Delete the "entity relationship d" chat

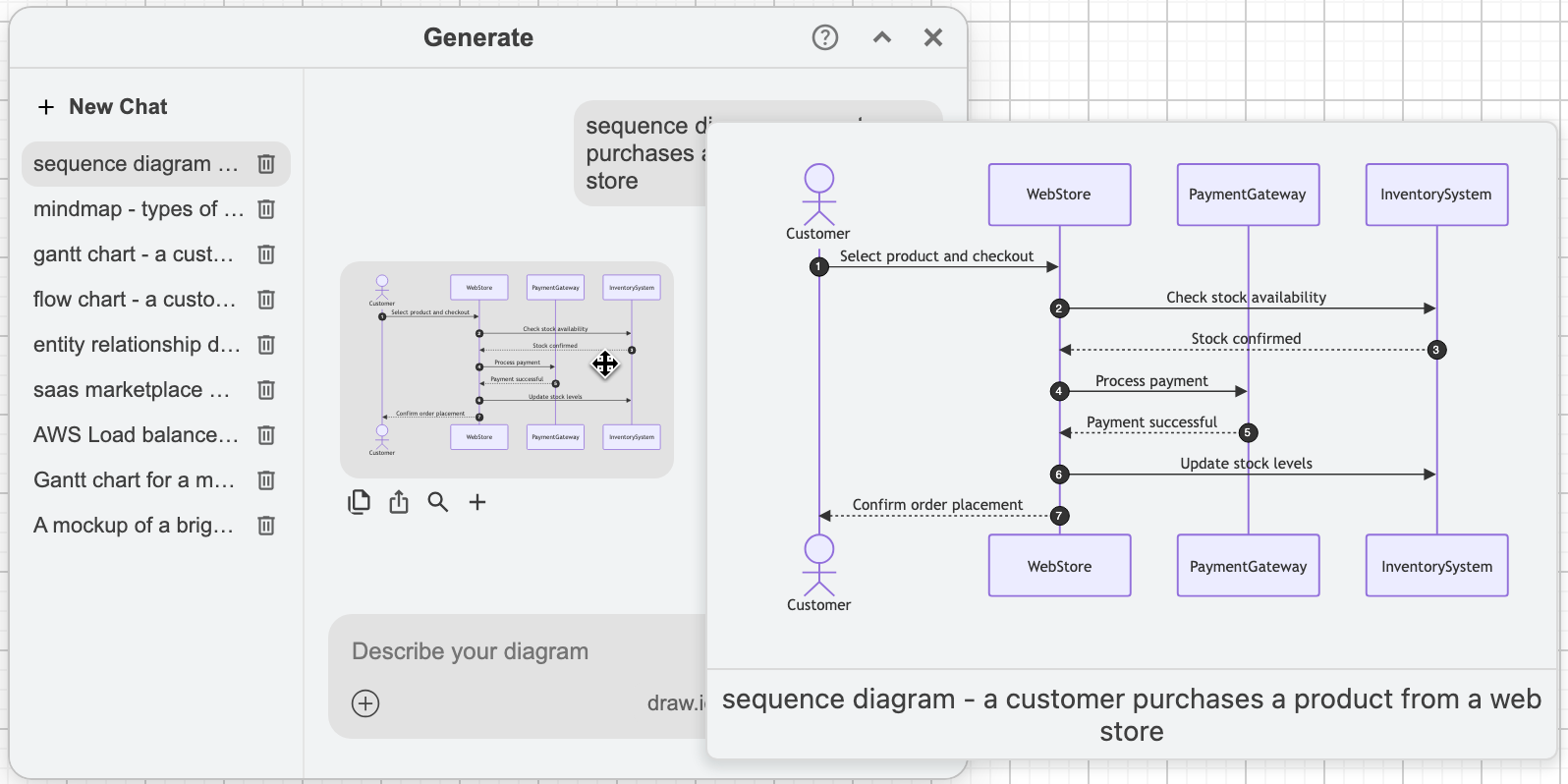[x=265, y=345]
